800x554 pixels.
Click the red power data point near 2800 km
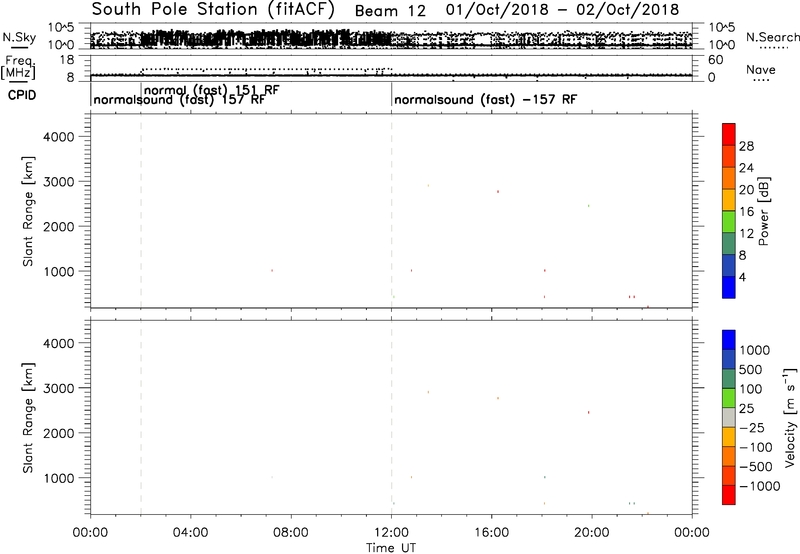(x=498, y=192)
